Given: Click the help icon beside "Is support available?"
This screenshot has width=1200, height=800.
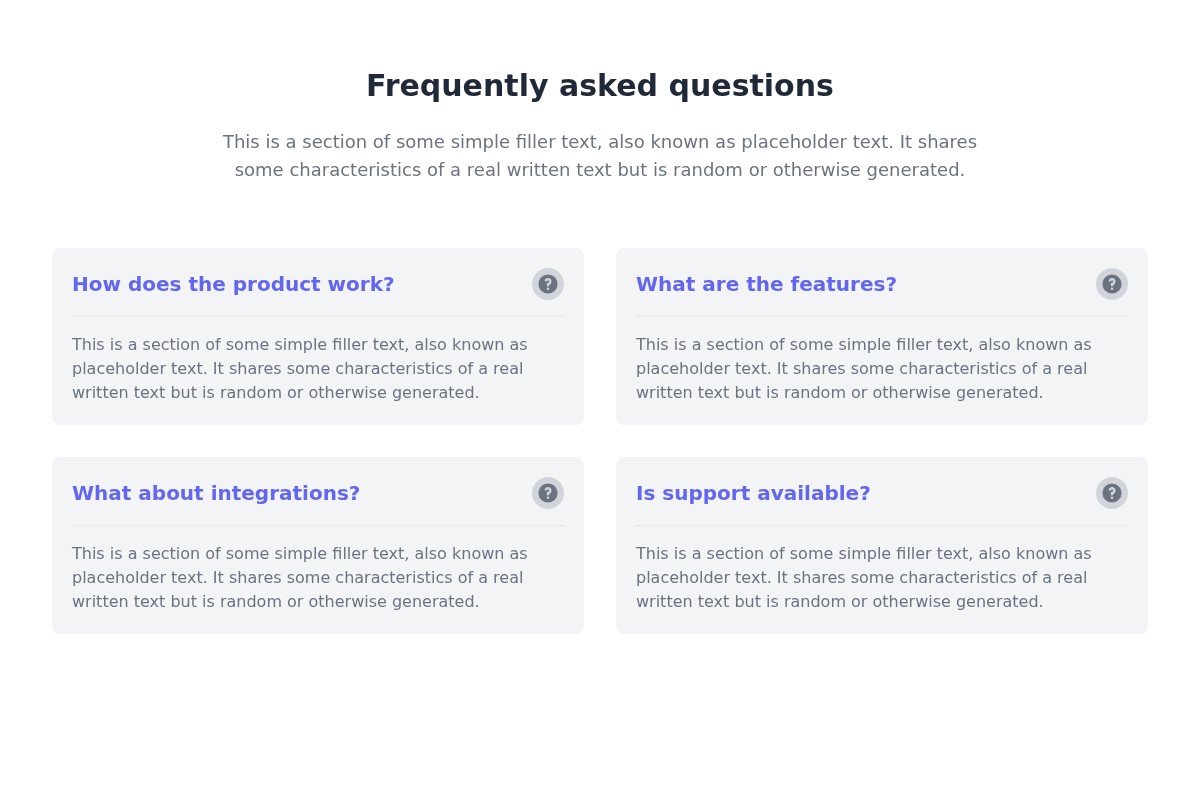Looking at the screenshot, I should click(1112, 493).
